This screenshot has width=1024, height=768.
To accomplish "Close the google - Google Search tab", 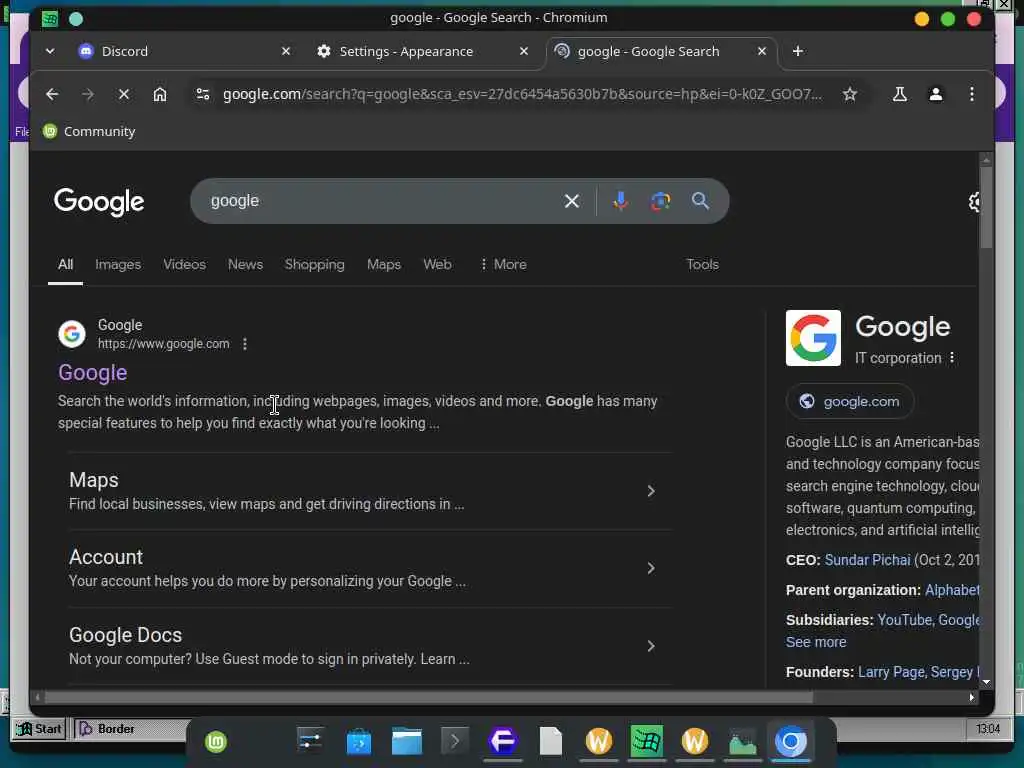I will pyautogui.click(x=761, y=51).
